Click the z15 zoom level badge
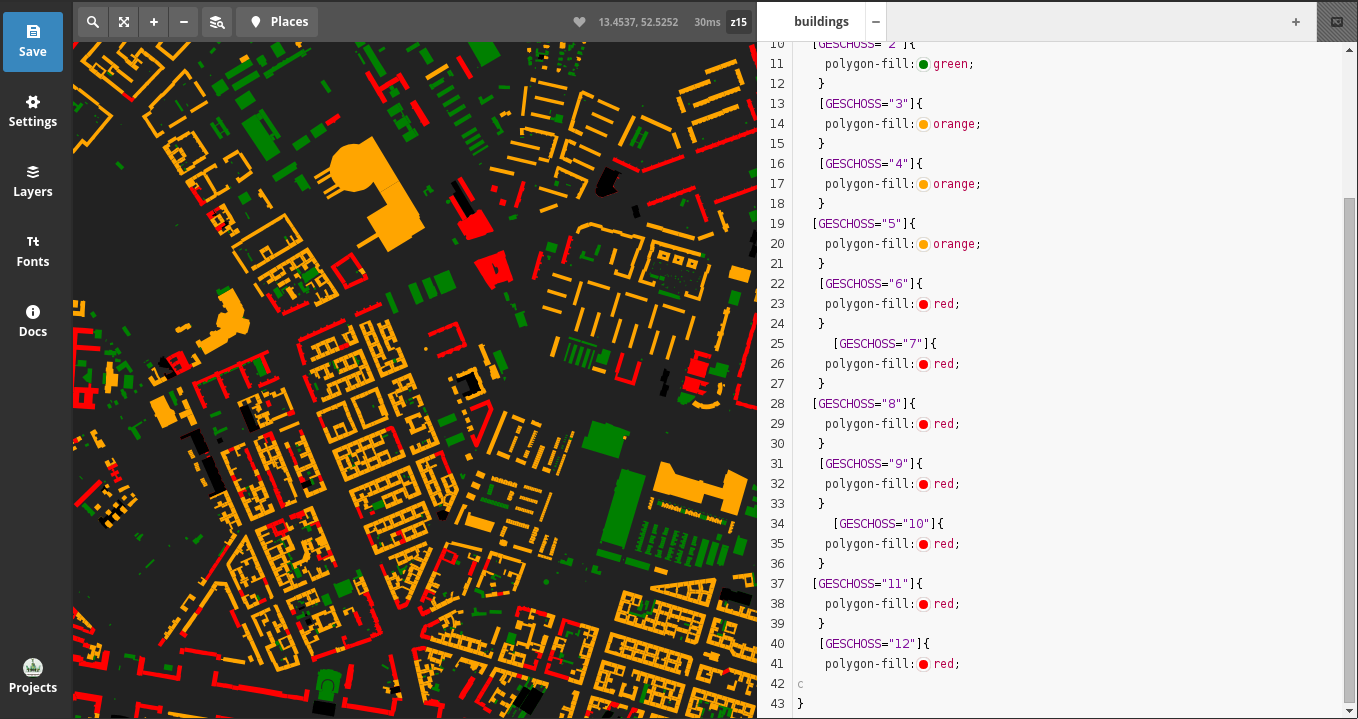 coord(739,22)
